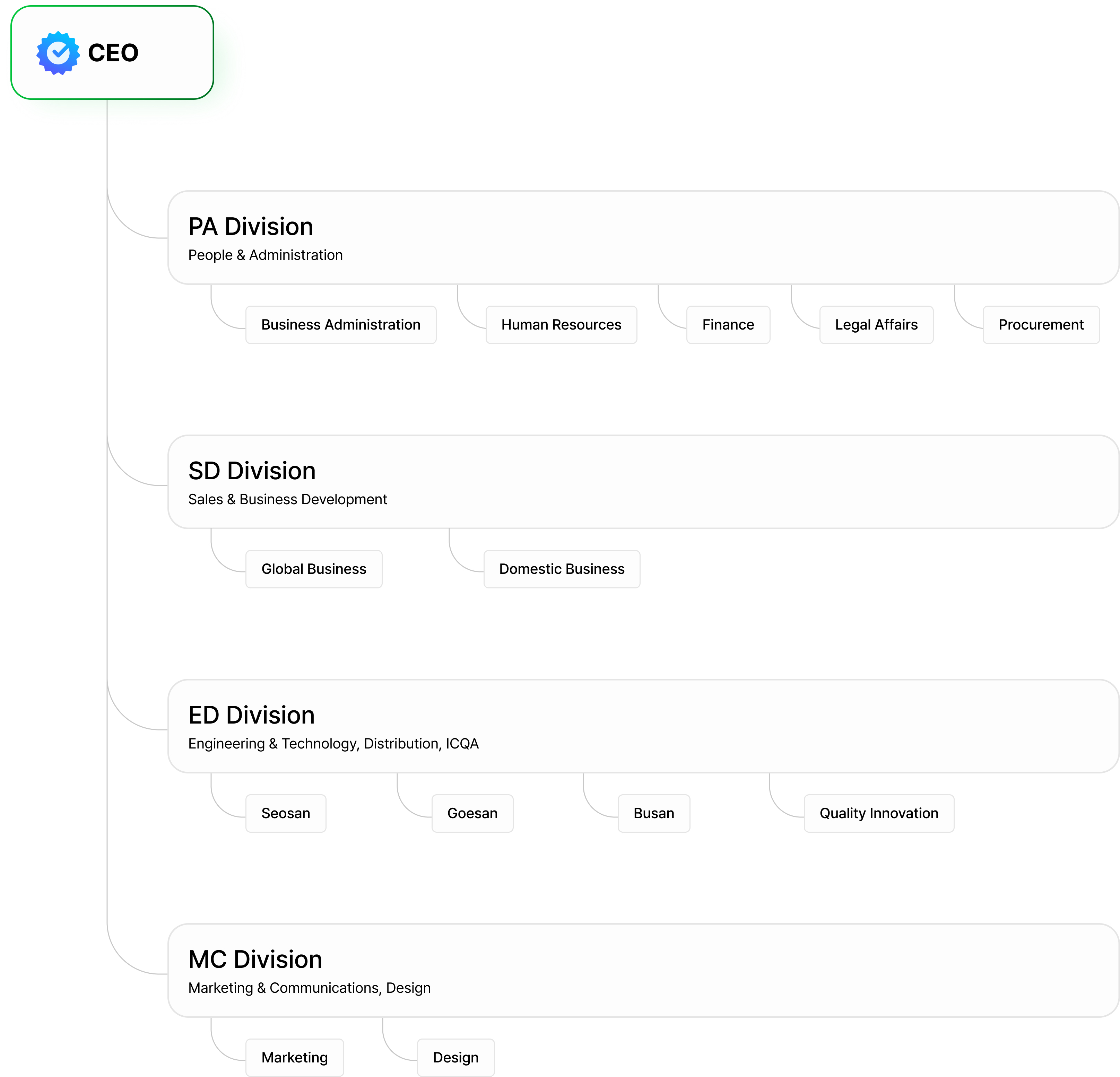Select the Seosan site node
1120x1077 pixels.
click(286, 813)
